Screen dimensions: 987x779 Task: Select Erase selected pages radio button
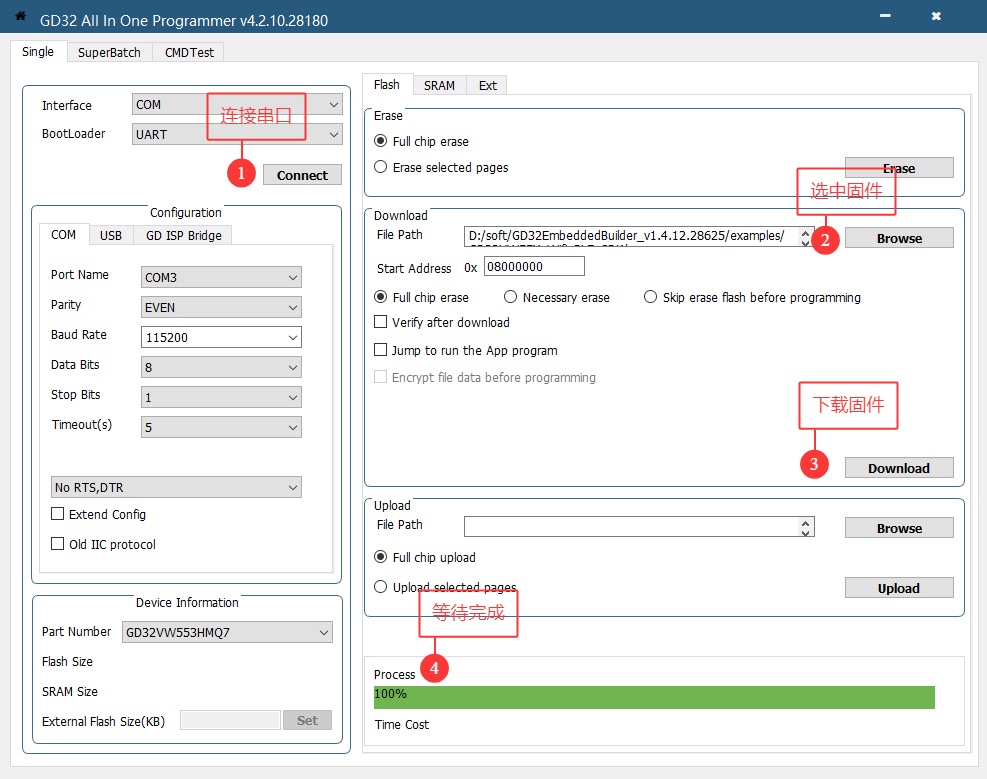pos(380,167)
